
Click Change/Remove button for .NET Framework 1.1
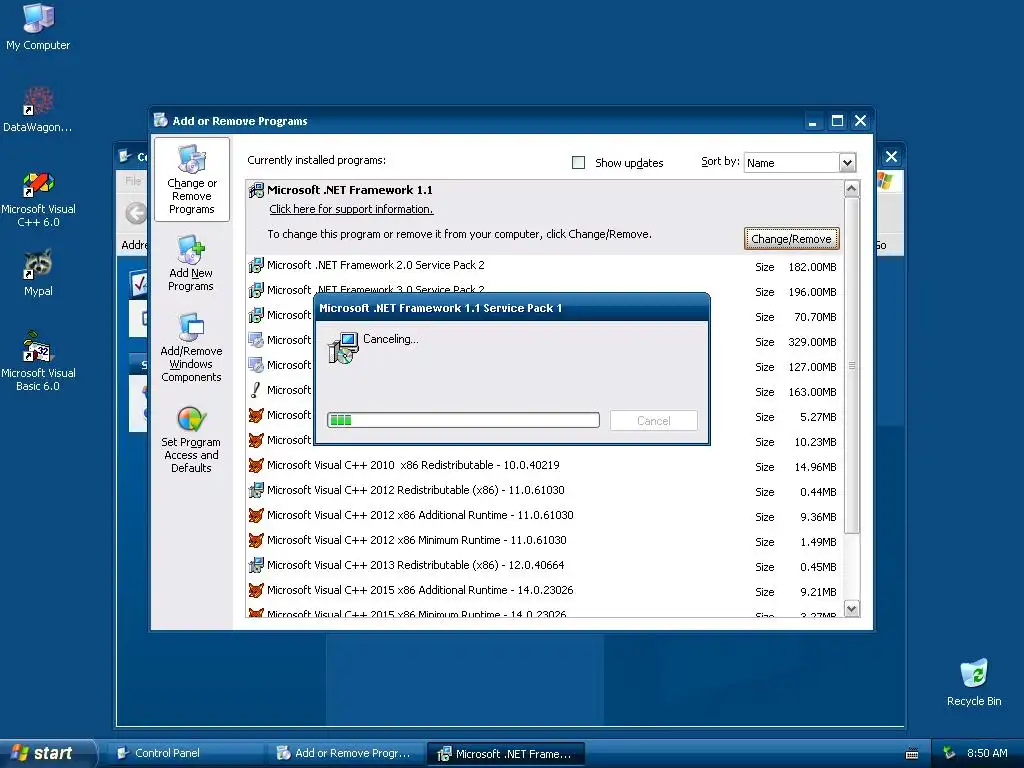791,238
